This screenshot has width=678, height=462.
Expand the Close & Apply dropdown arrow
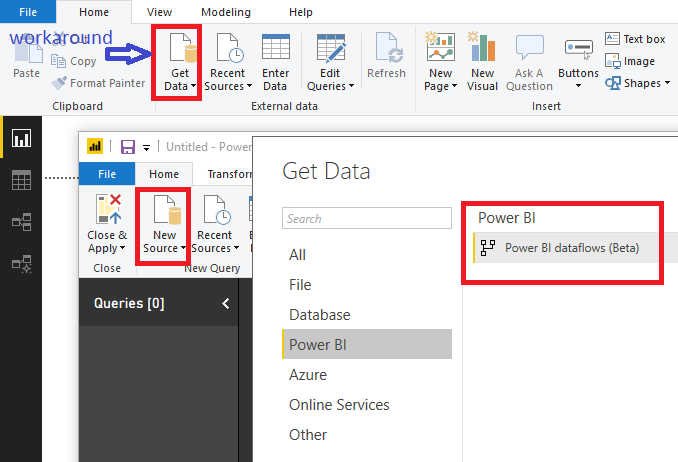coord(122,248)
